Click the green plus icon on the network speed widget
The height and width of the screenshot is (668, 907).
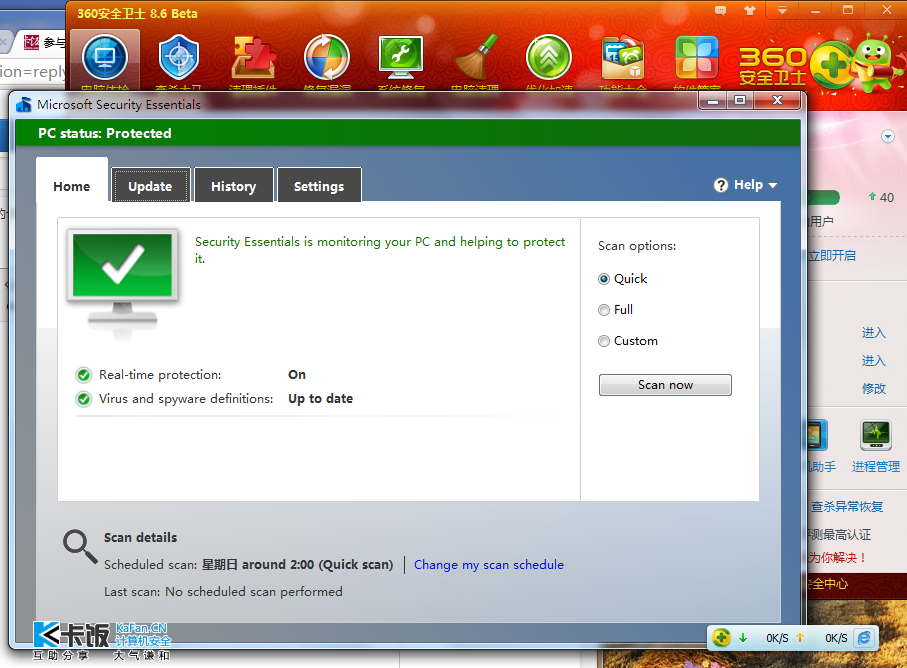pyautogui.click(x=721, y=638)
